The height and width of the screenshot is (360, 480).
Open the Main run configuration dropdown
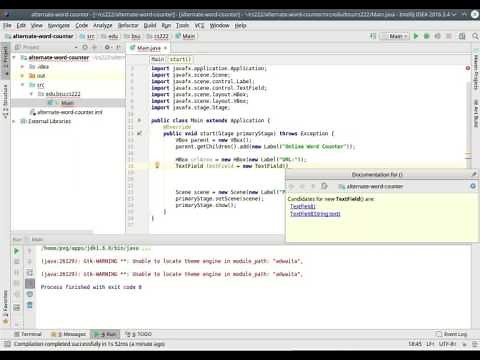coord(396,36)
